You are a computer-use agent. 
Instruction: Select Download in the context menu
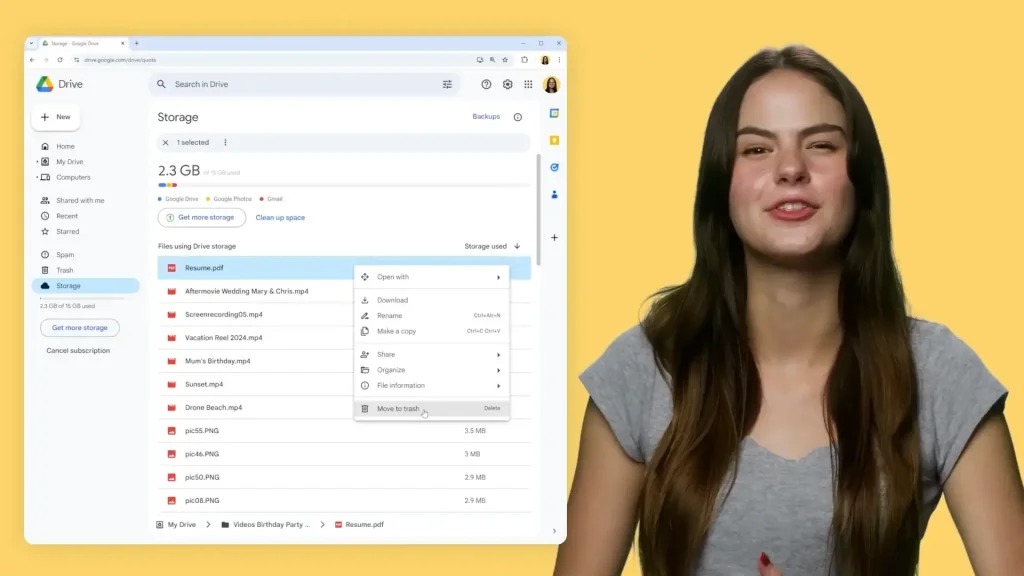(392, 300)
